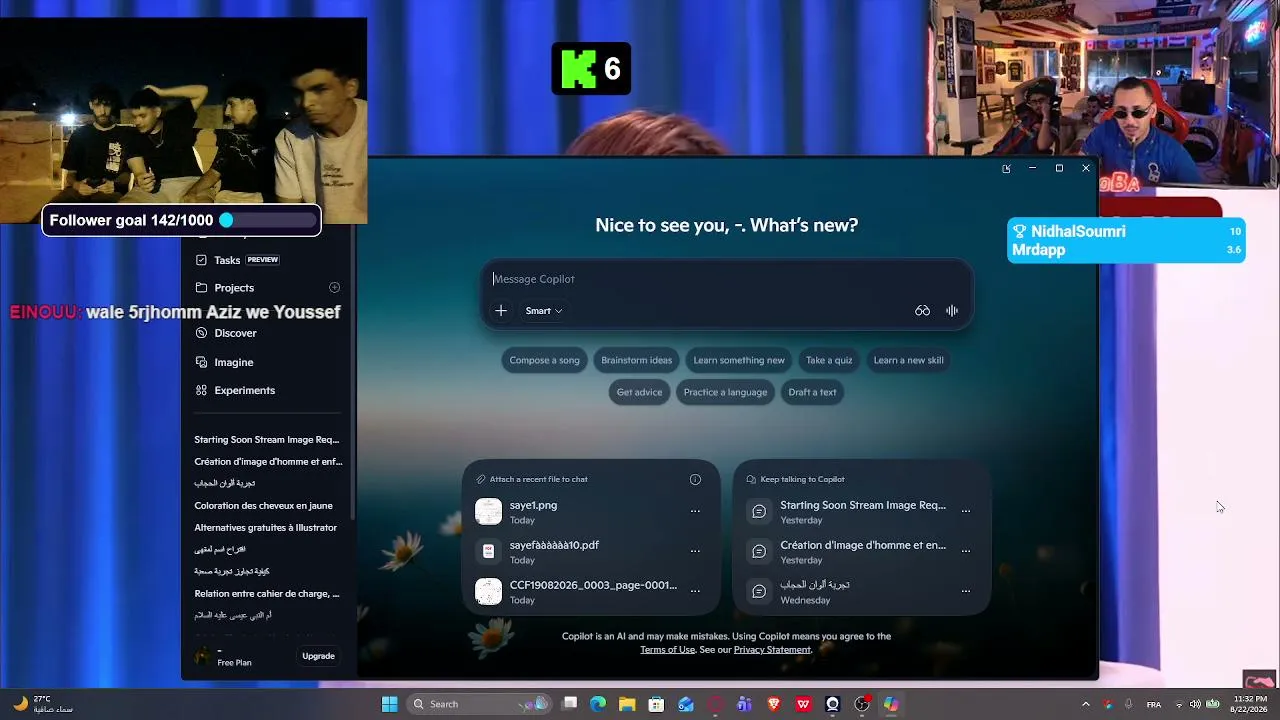Attach recent file sayefàààààà10.pdf
The width and height of the screenshot is (1280, 720).
(577, 552)
